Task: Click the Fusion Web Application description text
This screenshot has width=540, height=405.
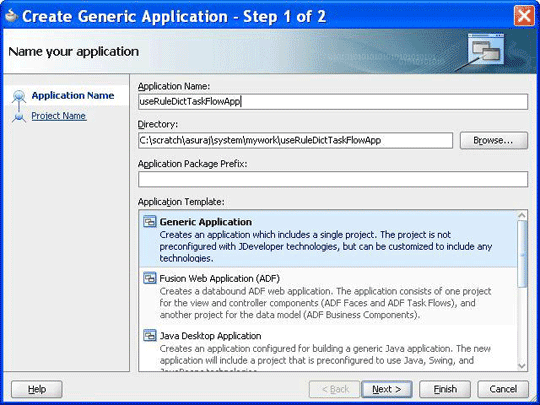Action: coord(325,303)
